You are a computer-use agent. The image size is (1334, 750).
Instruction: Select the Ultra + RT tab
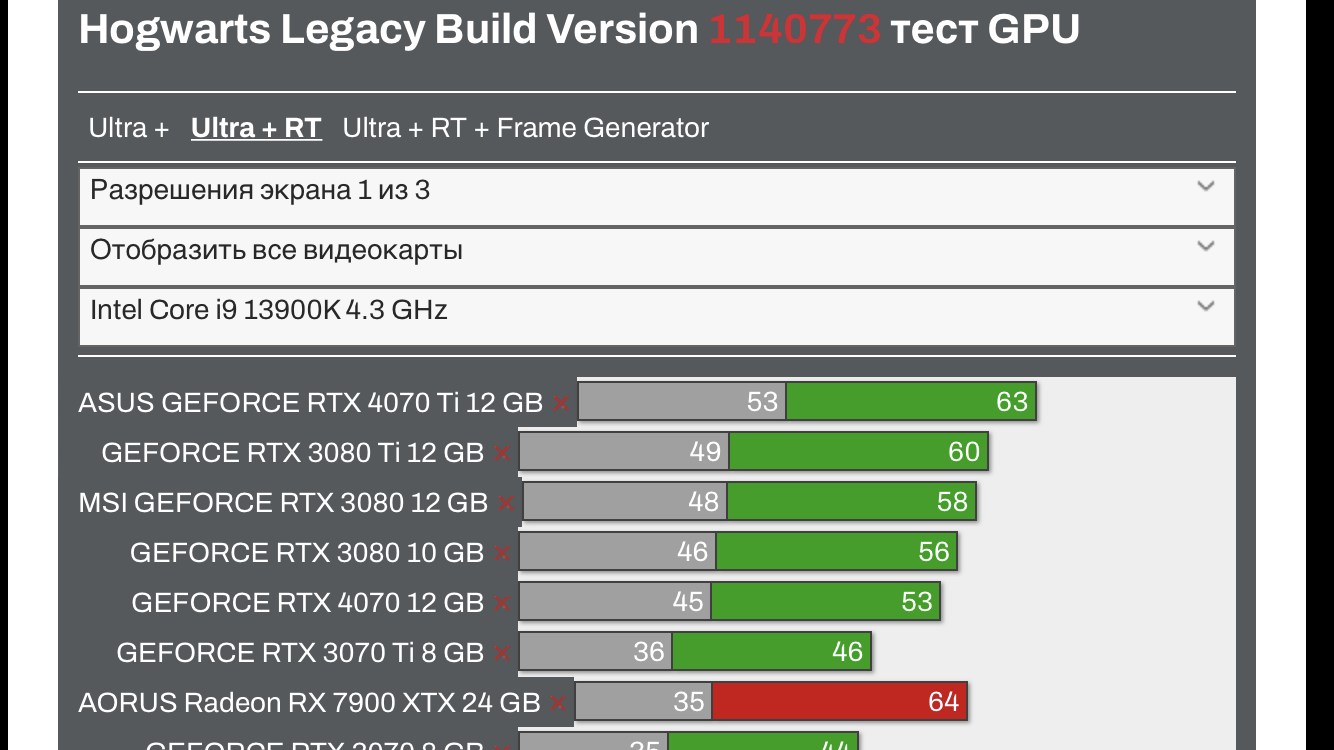256,128
